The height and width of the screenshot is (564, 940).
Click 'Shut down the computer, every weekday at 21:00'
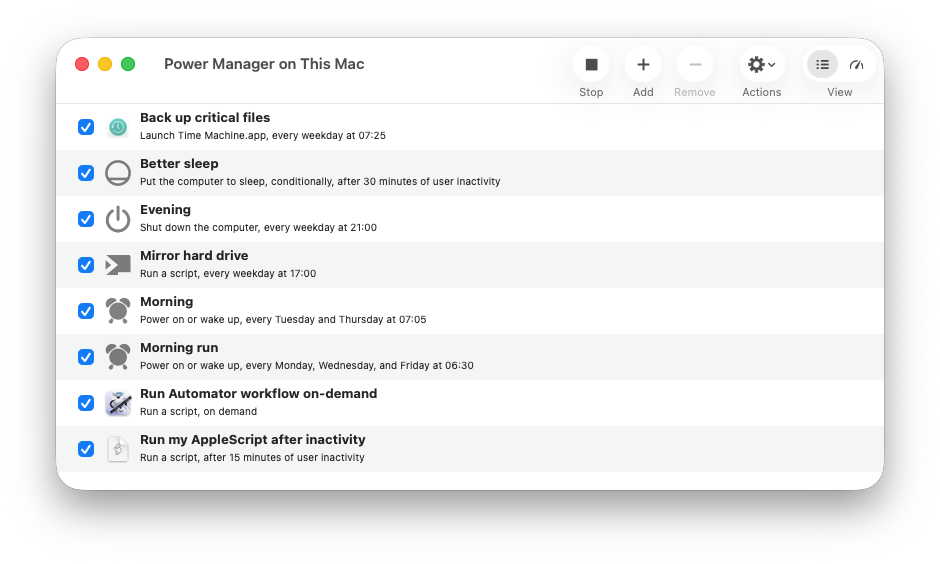(x=258, y=228)
